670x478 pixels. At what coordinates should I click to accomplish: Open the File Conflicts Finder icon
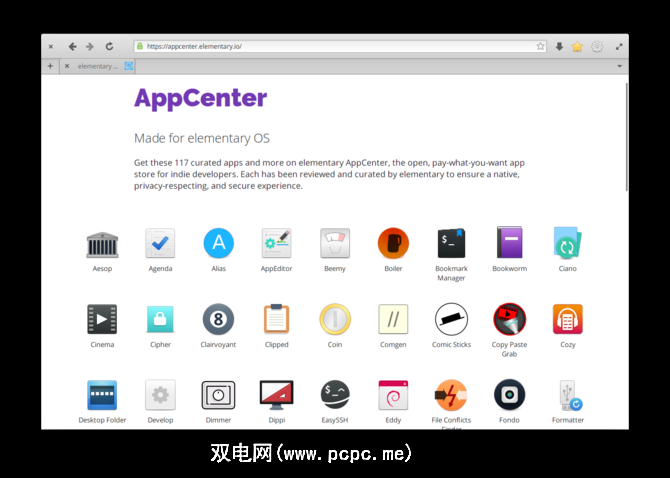451,395
